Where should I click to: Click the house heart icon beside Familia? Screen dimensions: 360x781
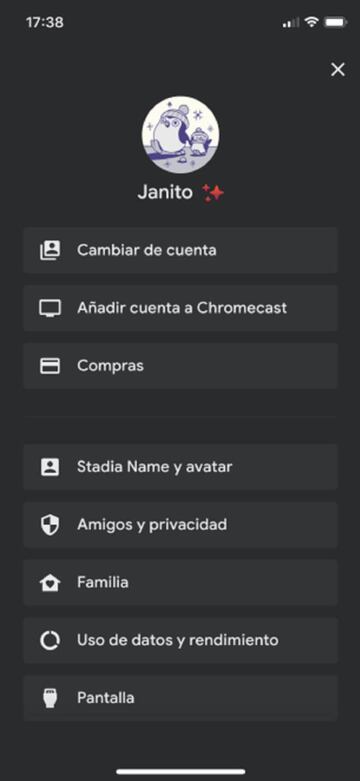click(x=50, y=583)
